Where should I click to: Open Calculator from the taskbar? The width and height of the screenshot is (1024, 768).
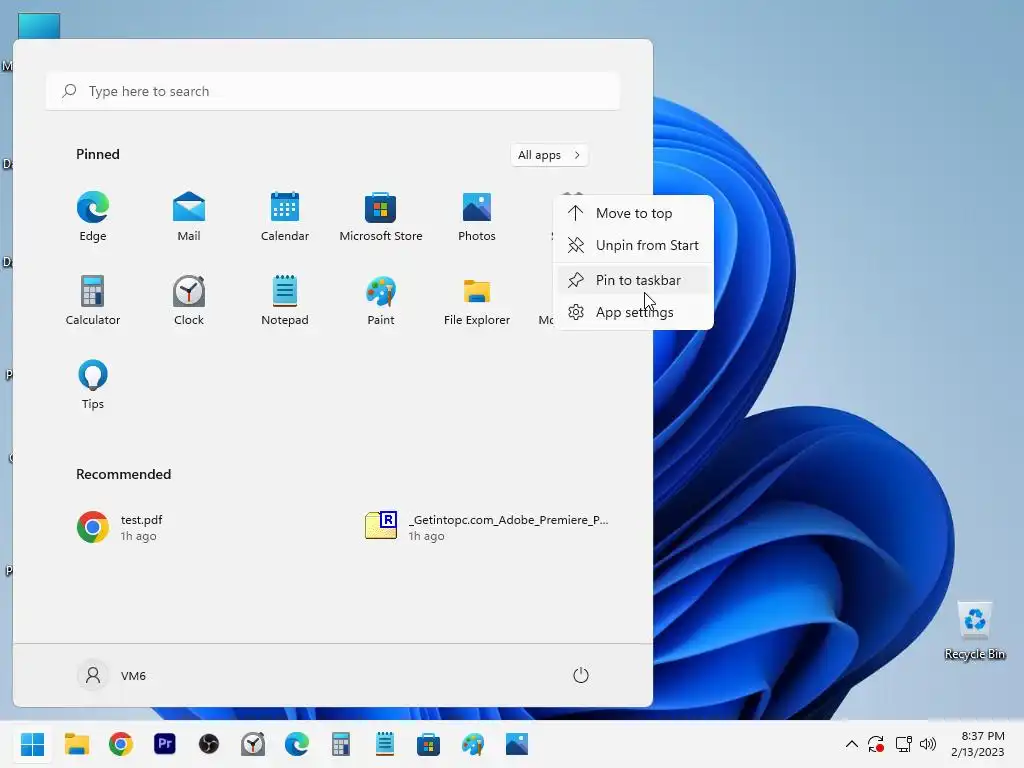pyautogui.click(x=341, y=744)
